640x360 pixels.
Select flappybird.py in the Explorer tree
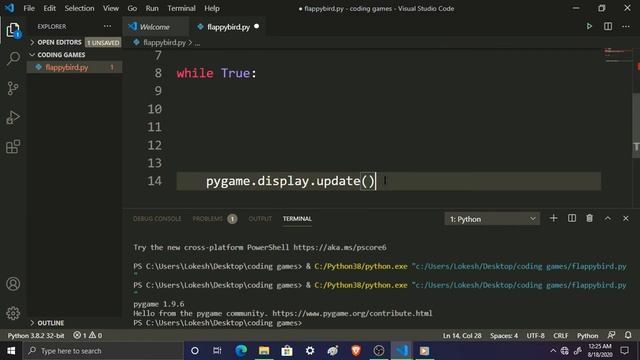75,67
